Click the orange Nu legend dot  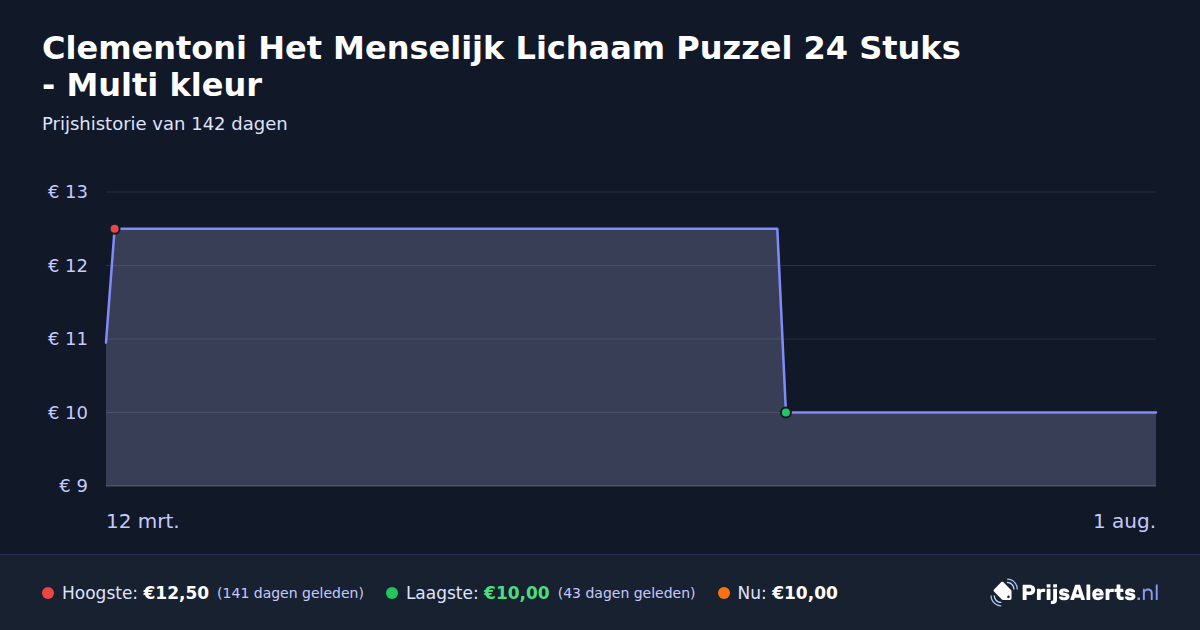coord(724,593)
